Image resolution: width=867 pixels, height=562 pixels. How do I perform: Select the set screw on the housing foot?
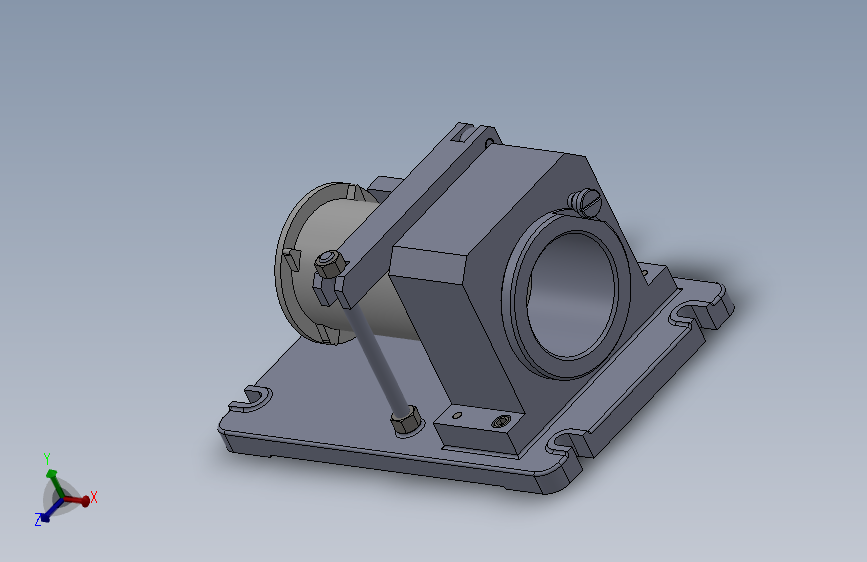pyautogui.click(x=500, y=422)
